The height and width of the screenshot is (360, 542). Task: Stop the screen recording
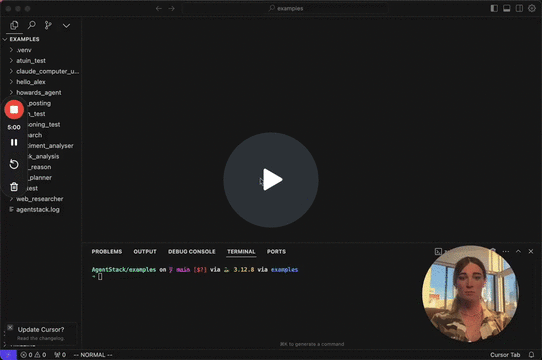[14, 110]
